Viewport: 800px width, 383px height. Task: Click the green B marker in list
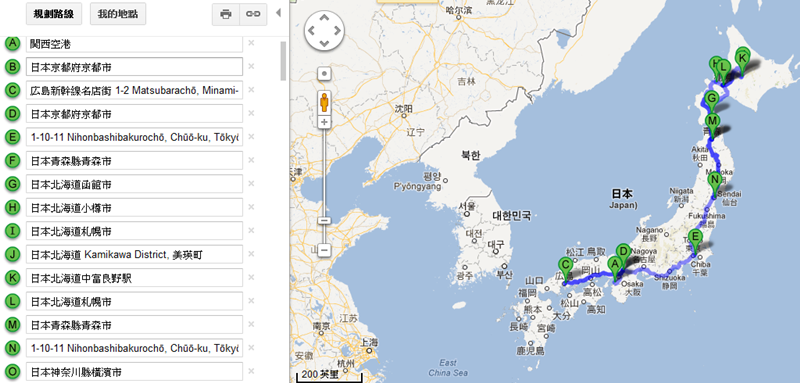pos(12,67)
